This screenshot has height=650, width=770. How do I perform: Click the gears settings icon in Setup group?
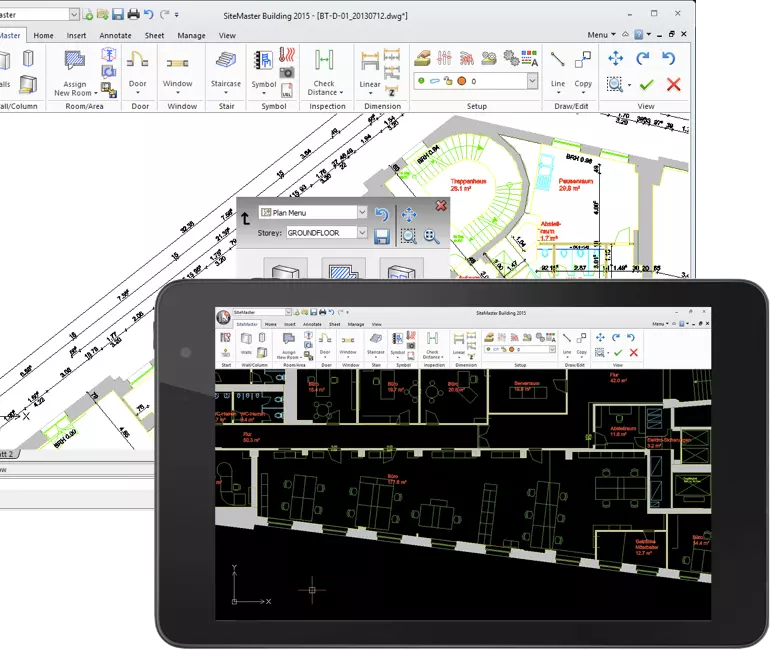pyautogui.click(x=511, y=58)
